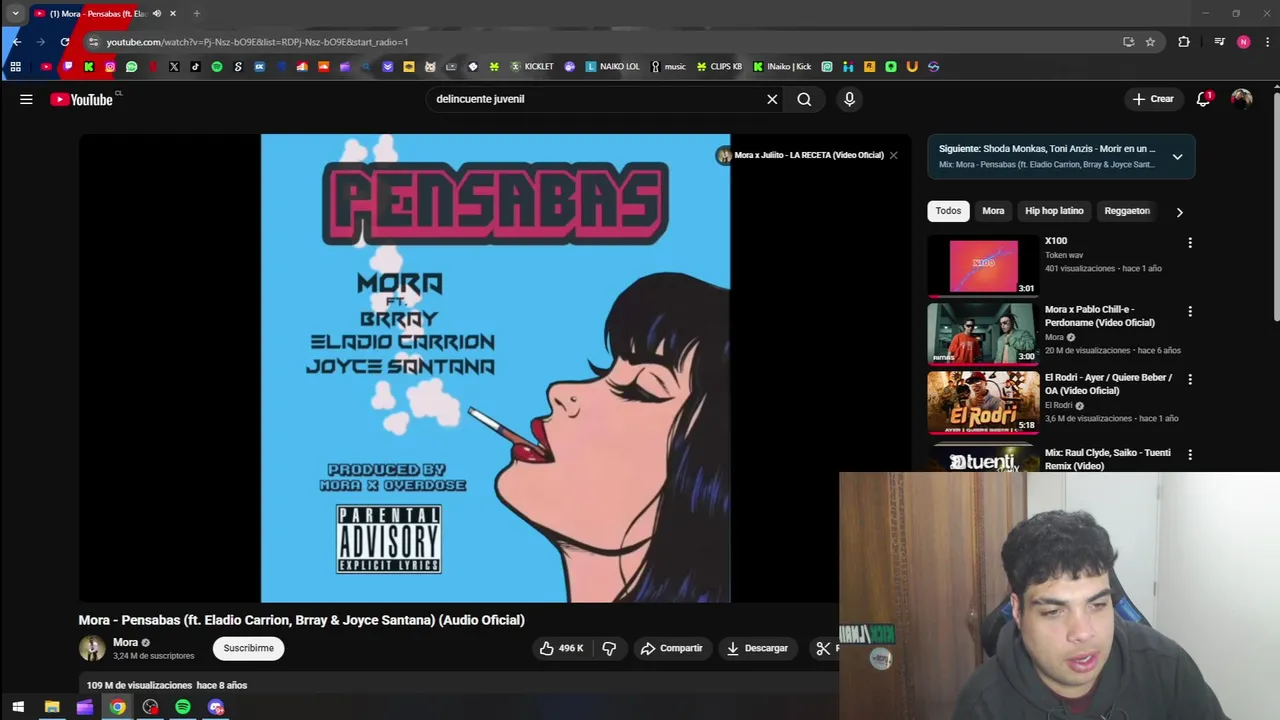Like the video, 496 K
This screenshot has height=720, width=1280.
(562, 648)
